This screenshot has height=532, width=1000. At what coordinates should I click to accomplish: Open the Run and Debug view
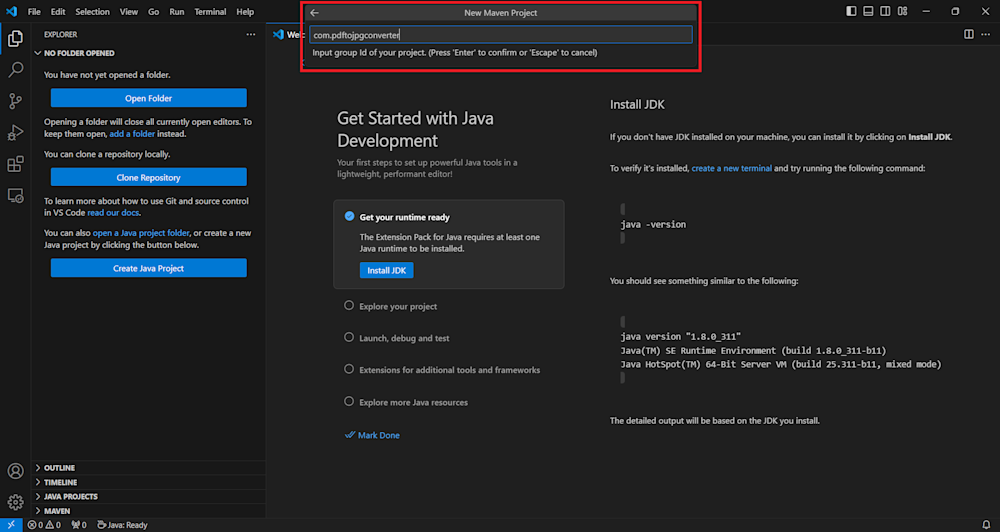click(x=15, y=132)
